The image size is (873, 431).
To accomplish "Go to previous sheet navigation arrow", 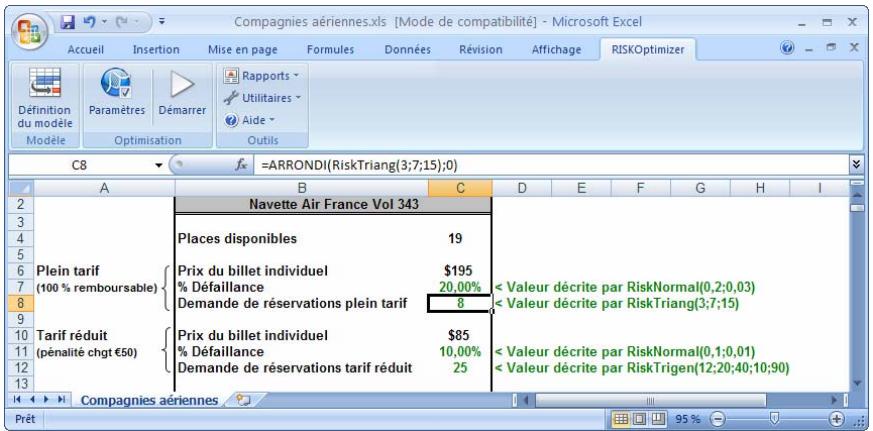I will click(32, 399).
